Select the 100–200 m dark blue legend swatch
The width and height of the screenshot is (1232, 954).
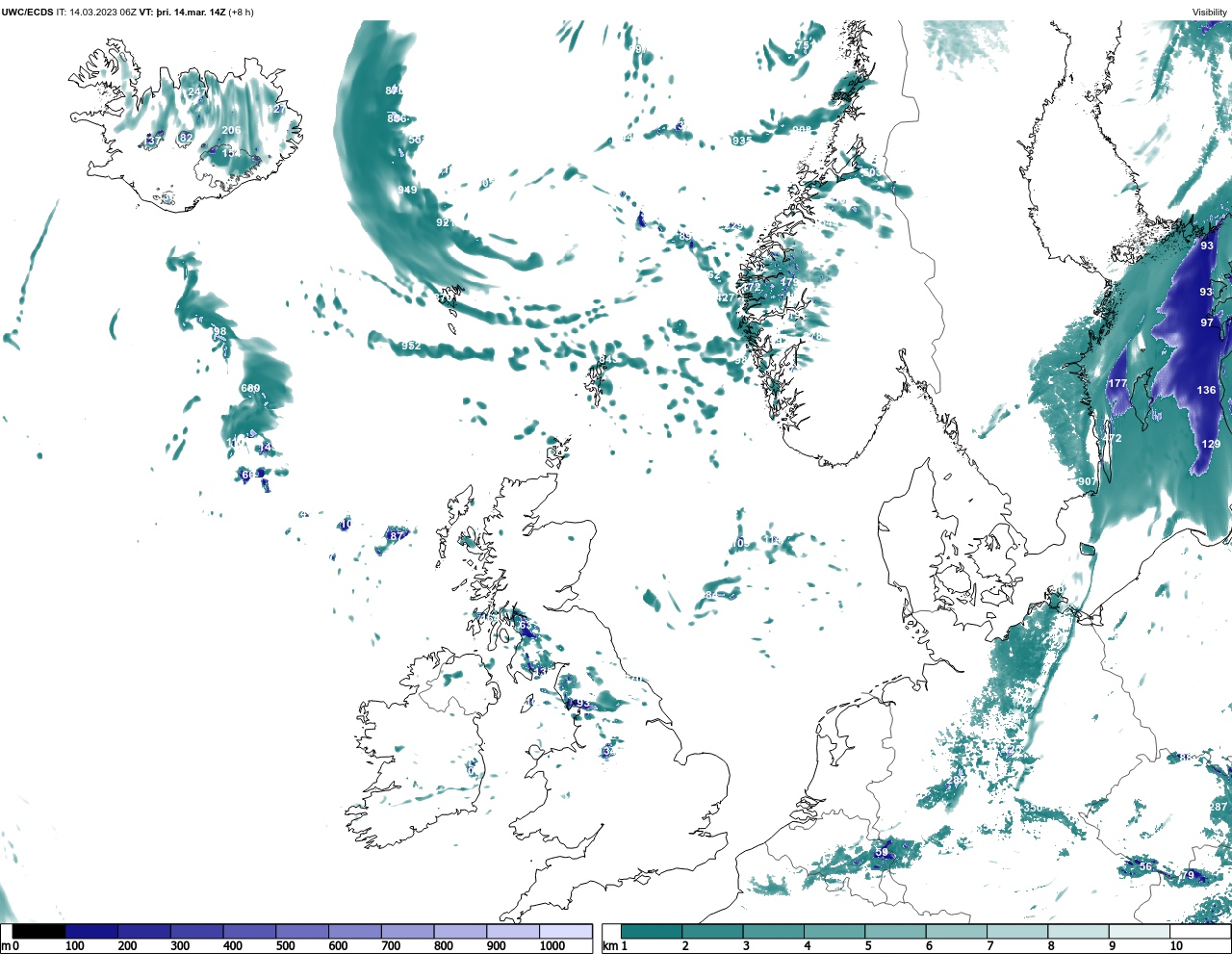(91, 931)
